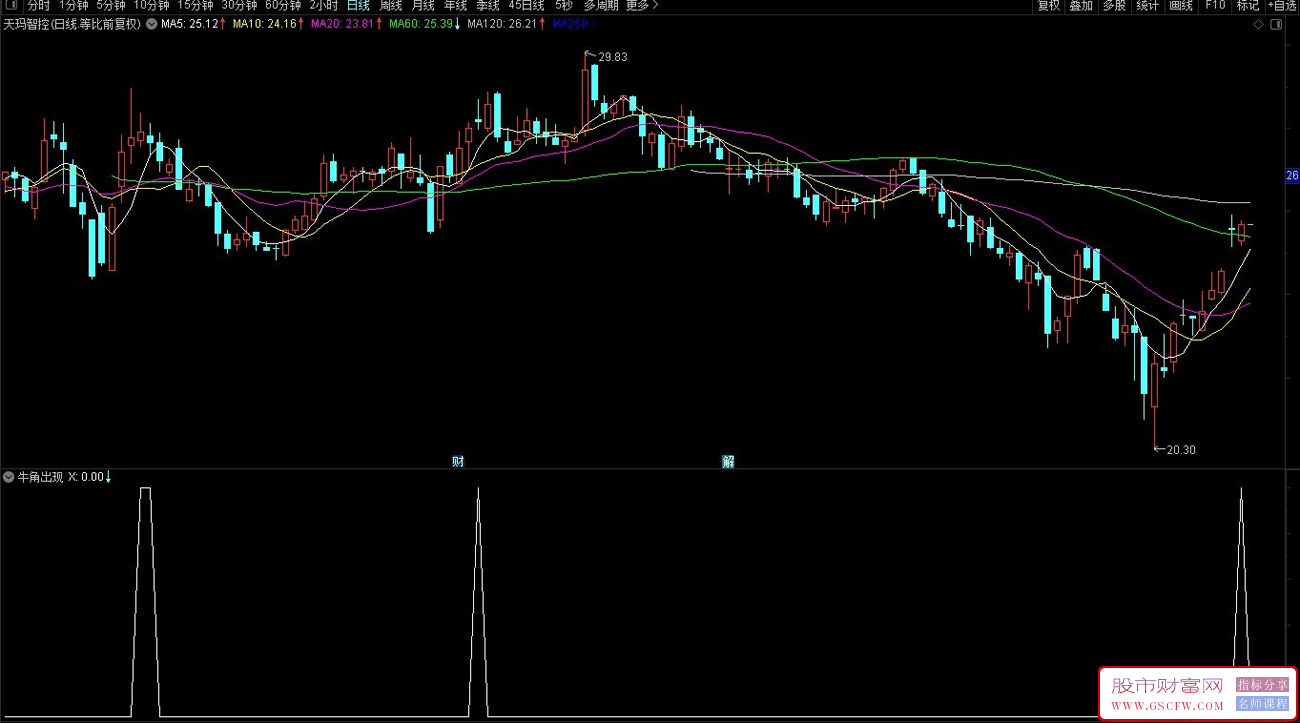1300x723 pixels.
Task: Open 牛角出现 indicator dropdown arrow
Action: pos(9,477)
